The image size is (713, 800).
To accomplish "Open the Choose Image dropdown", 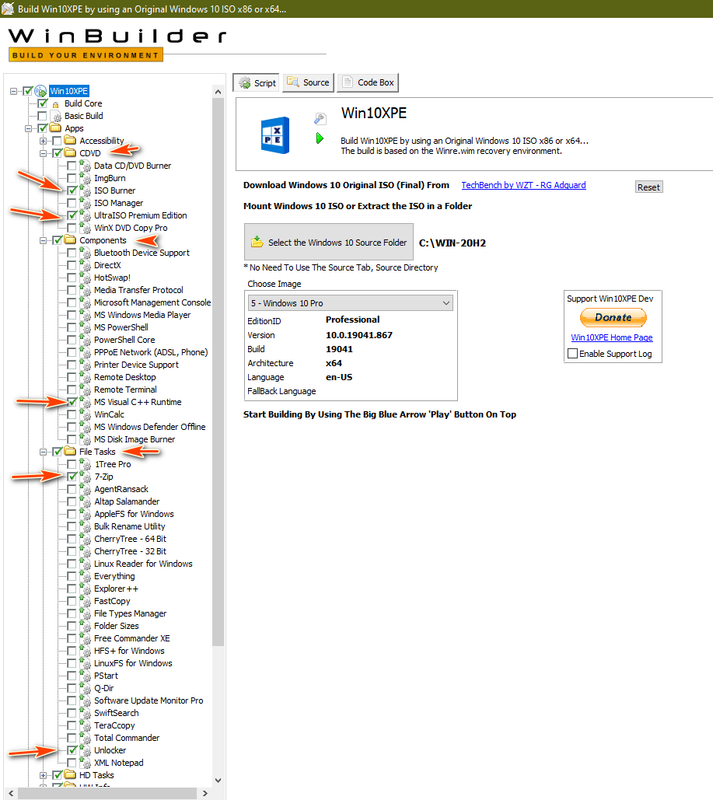I will (x=350, y=303).
